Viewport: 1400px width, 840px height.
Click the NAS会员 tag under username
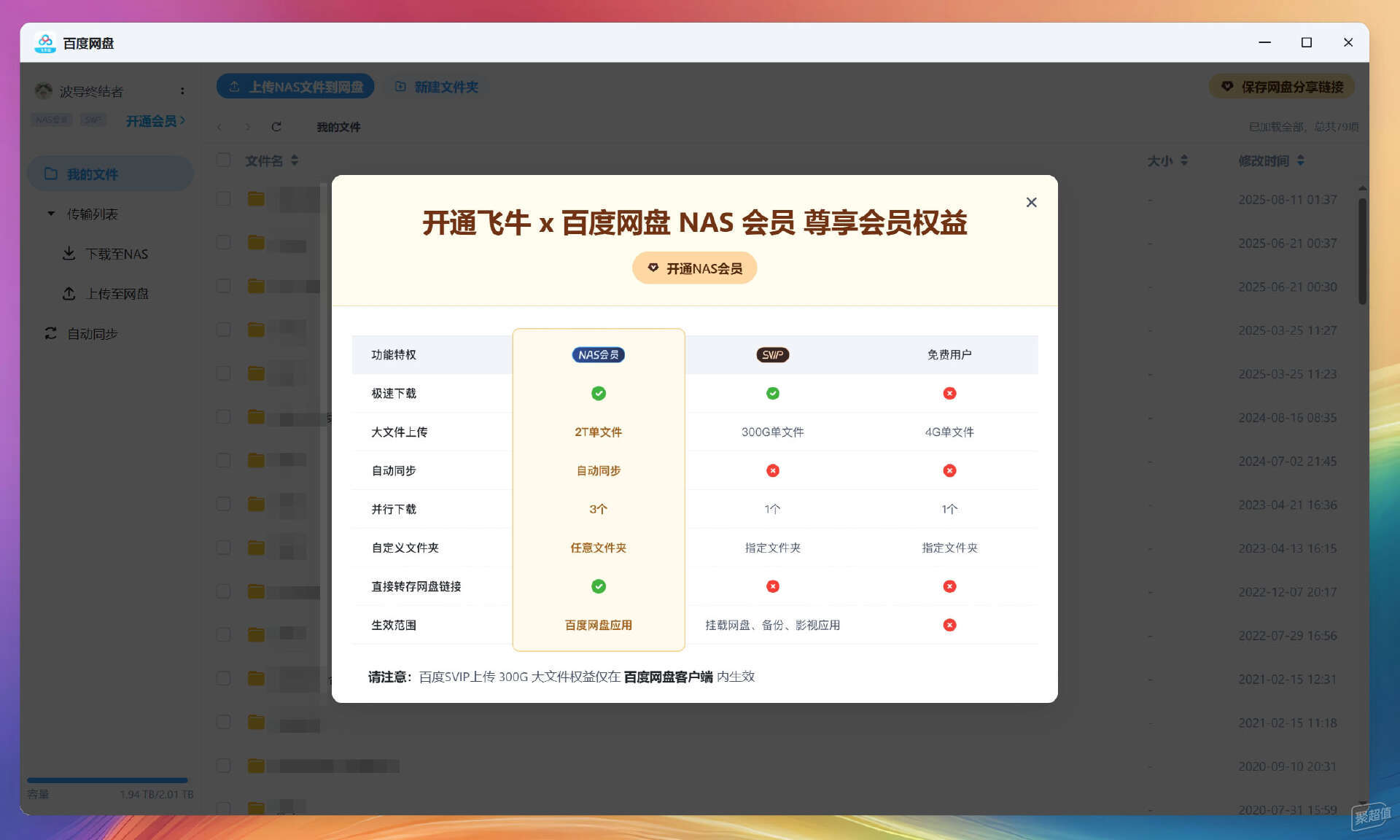pyautogui.click(x=51, y=120)
